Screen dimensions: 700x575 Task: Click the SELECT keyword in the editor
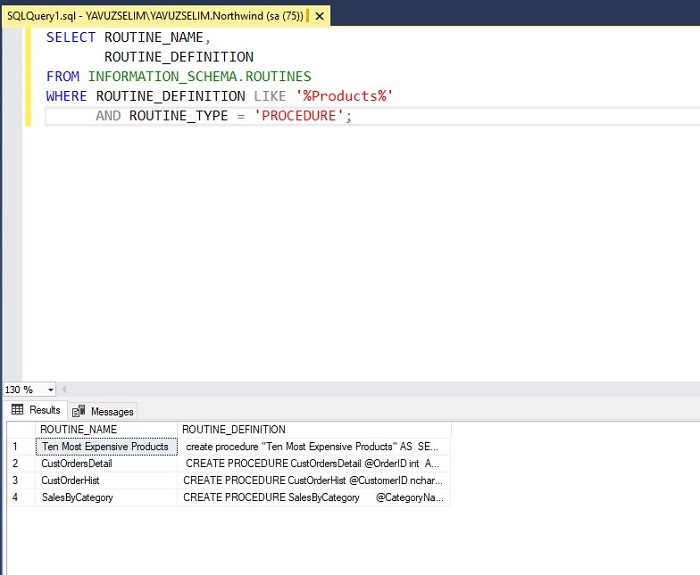click(x=71, y=37)
